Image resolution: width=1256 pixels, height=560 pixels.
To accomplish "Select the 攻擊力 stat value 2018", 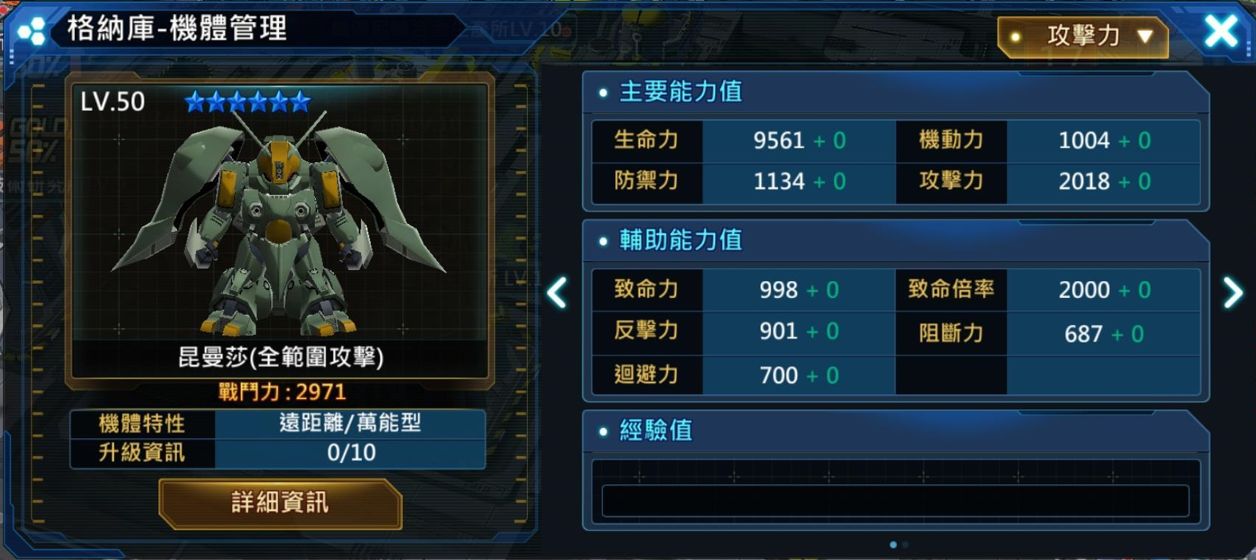I will tap(1084, 182).
